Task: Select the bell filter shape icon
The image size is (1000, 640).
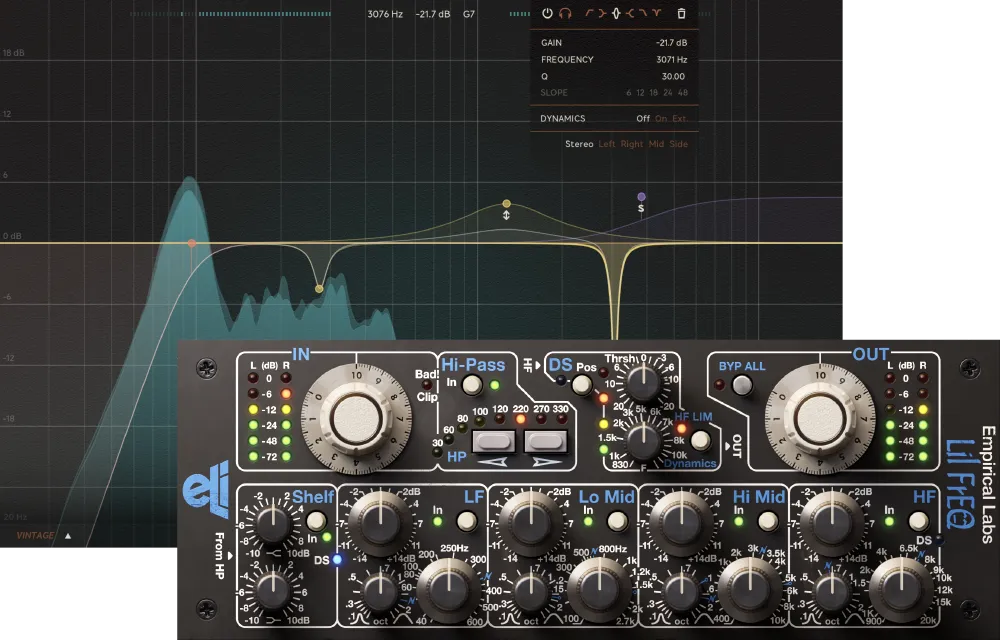Action: [x=617, y=14]
